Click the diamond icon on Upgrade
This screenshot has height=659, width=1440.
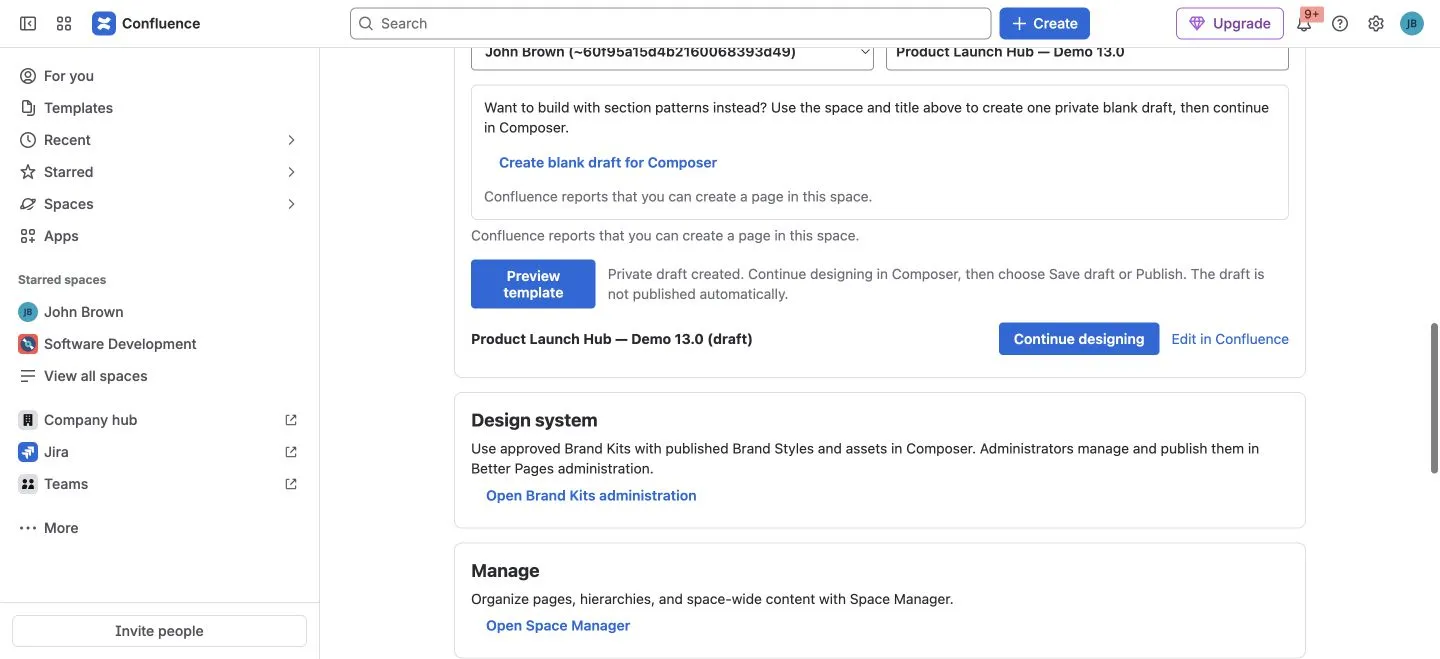pyautogui.click(x=1197, y=24)
